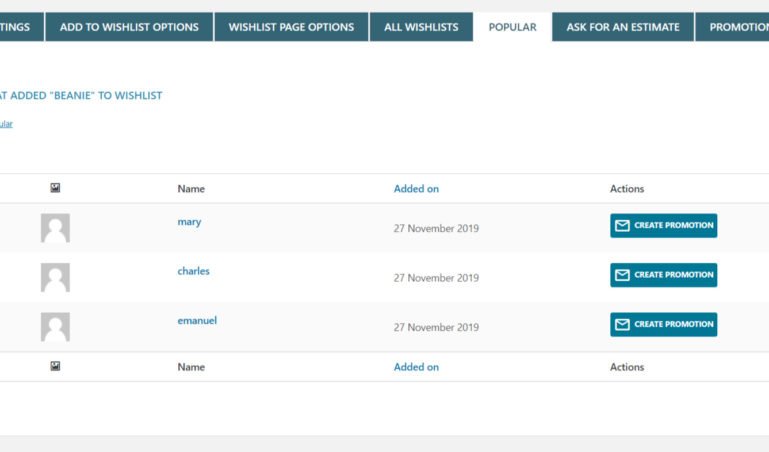Open the Add to Wishlist Options tab
Image resolution: width=769 pixels, height=452 pixels.
129,27
